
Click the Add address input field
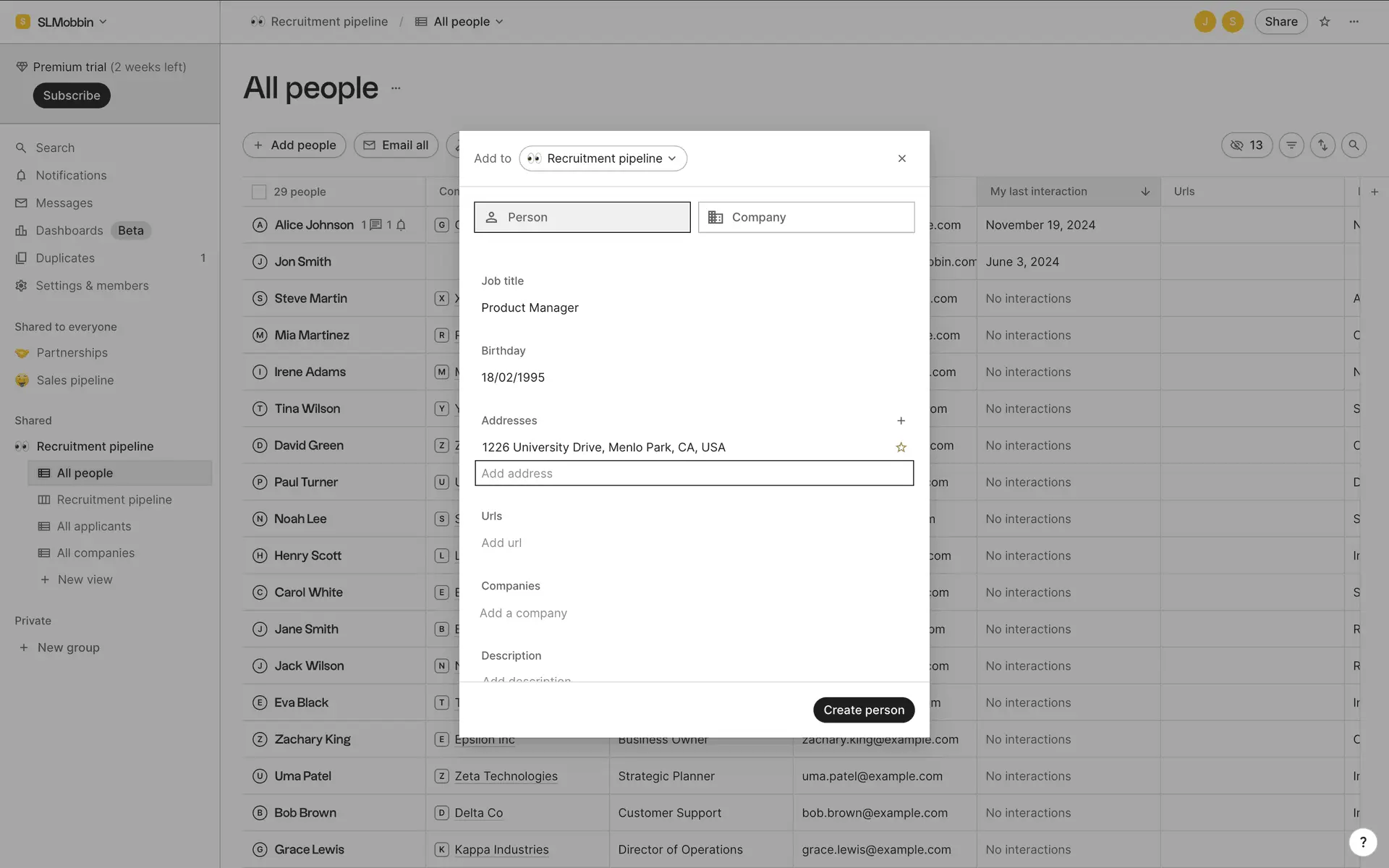click(694, 474)
